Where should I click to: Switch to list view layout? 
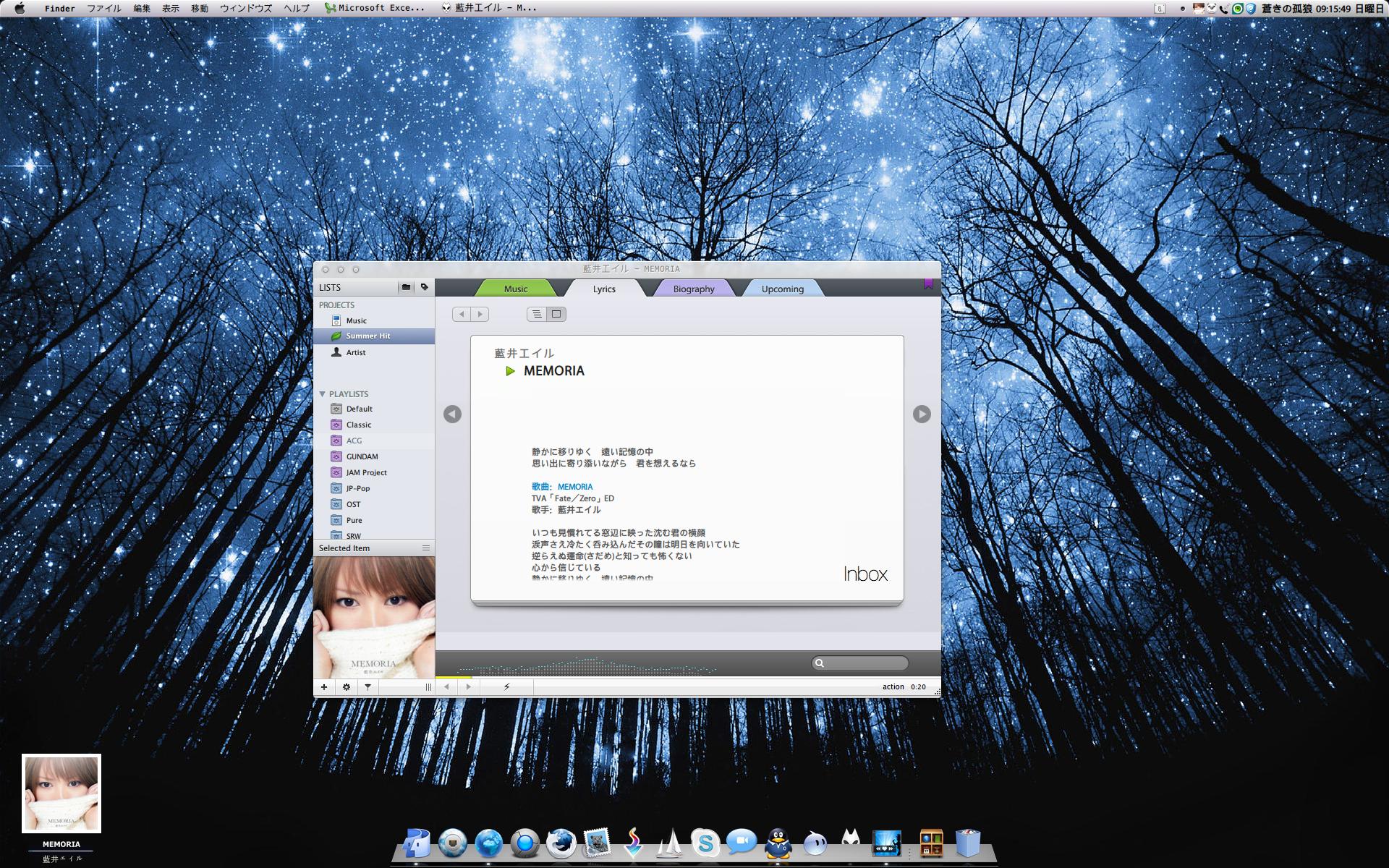537,314
